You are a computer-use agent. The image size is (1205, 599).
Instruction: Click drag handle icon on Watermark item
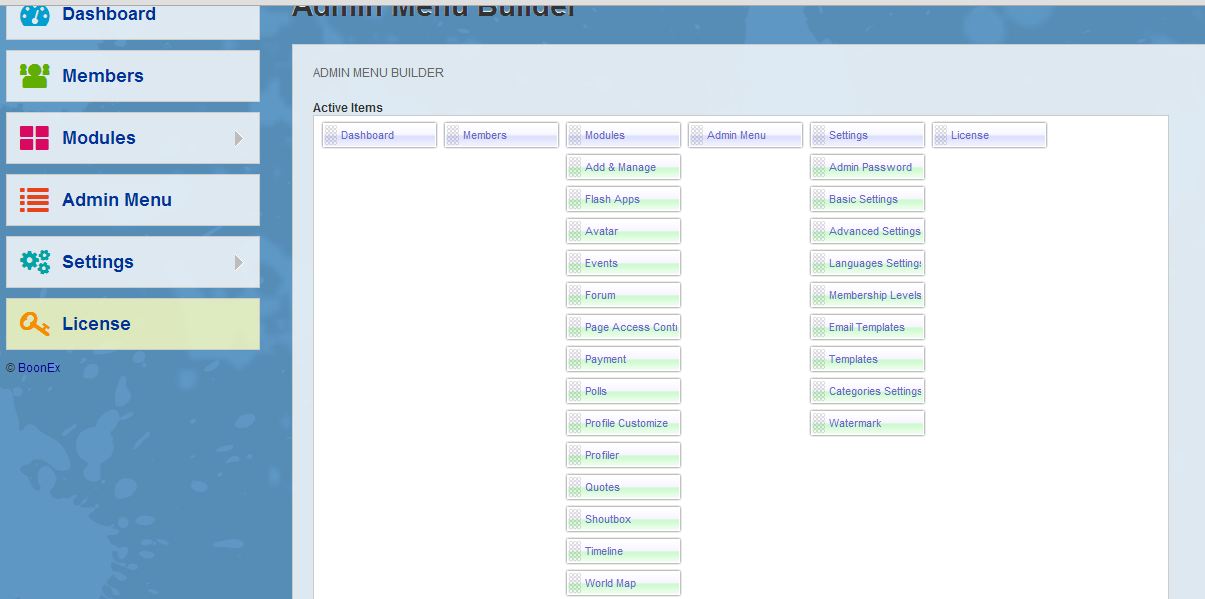819,424
